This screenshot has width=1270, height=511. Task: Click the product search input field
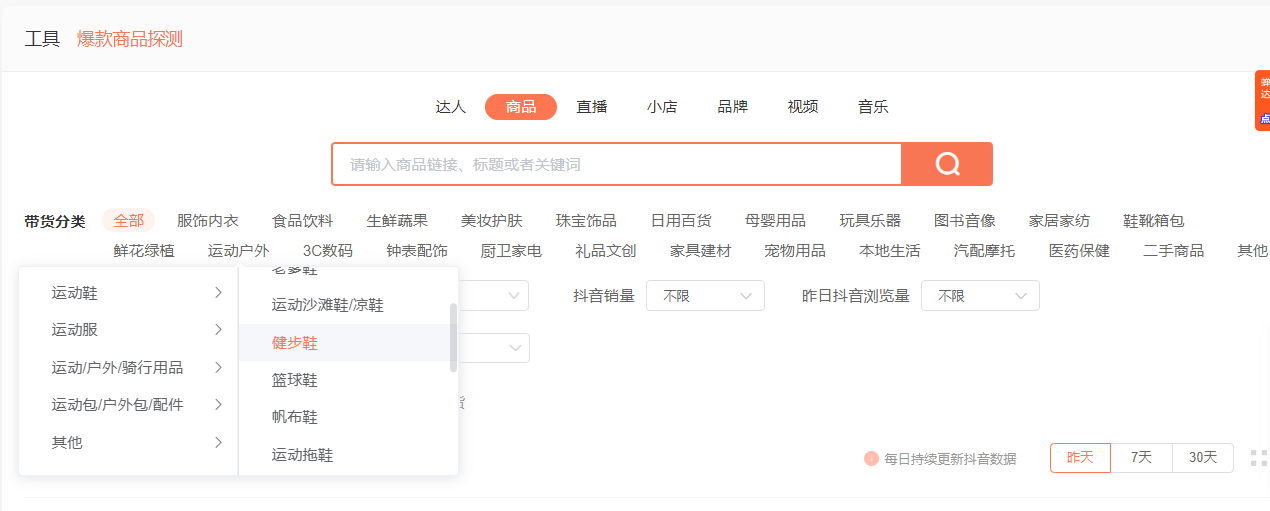pyautogui.click(x=617, y=164)
